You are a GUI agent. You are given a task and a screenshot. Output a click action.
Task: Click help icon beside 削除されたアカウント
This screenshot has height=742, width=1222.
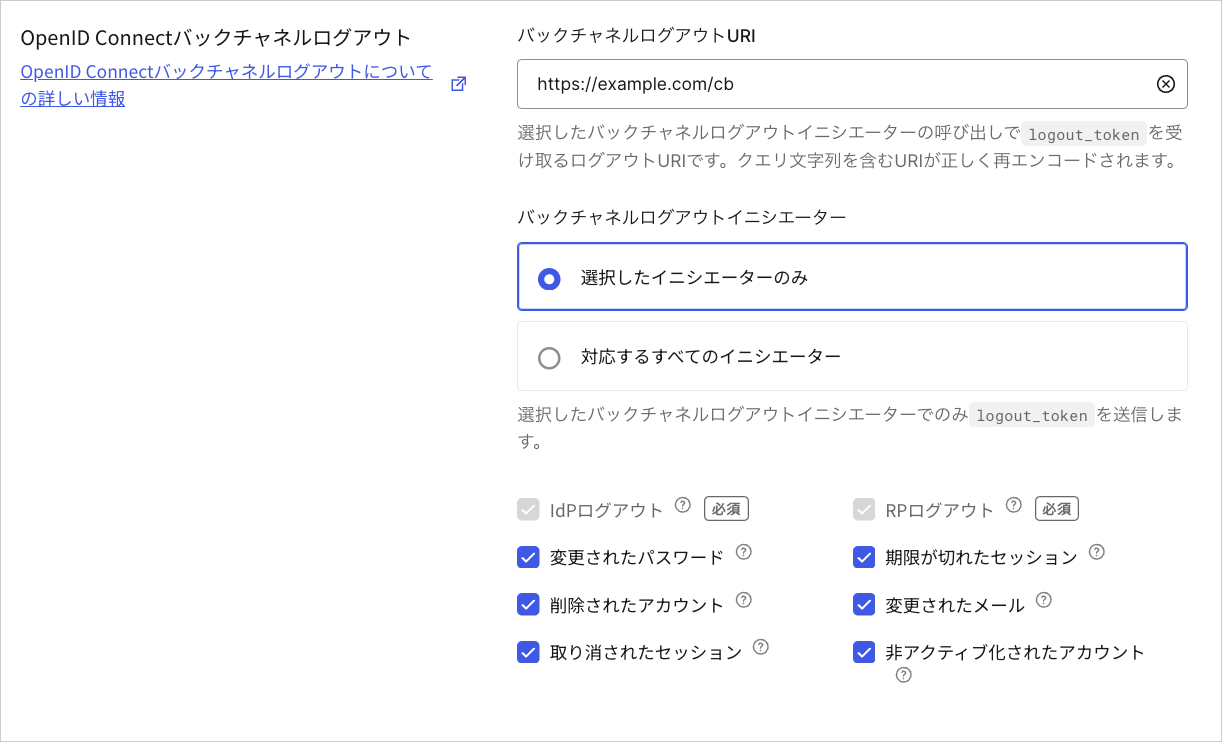point(743,600)
